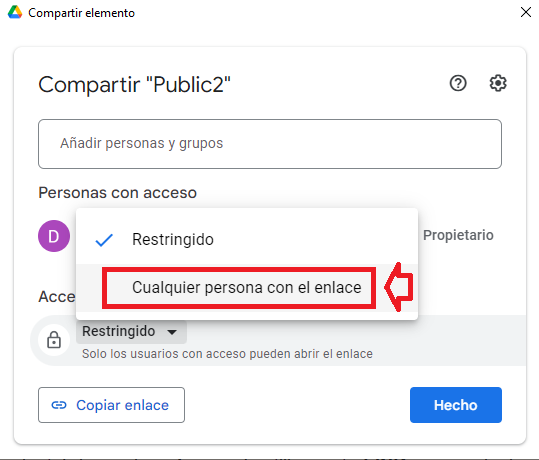Expand the Restringido access dropdown
Viewport: 539px width, 460px height.
[x=131, y=332]
